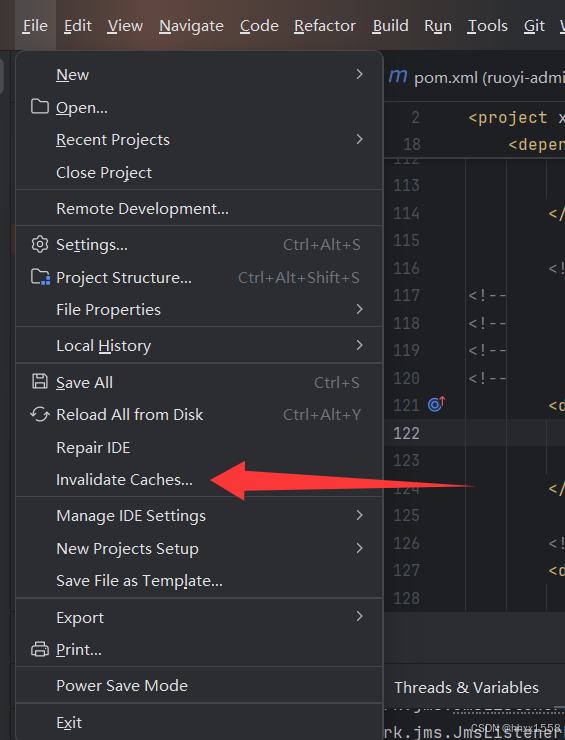The height and width of the screenshot is (740, 565).
Task: Toggle Power Save Mode
Action: [199, 685]
